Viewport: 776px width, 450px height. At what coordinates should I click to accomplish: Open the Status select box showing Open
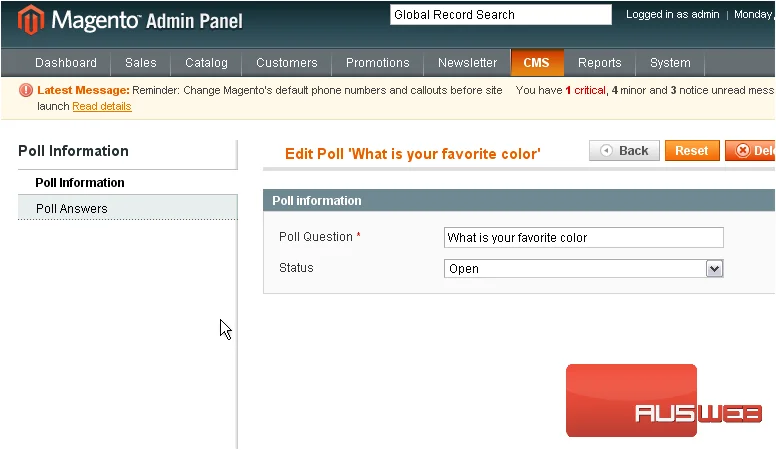tap(583, 269)
